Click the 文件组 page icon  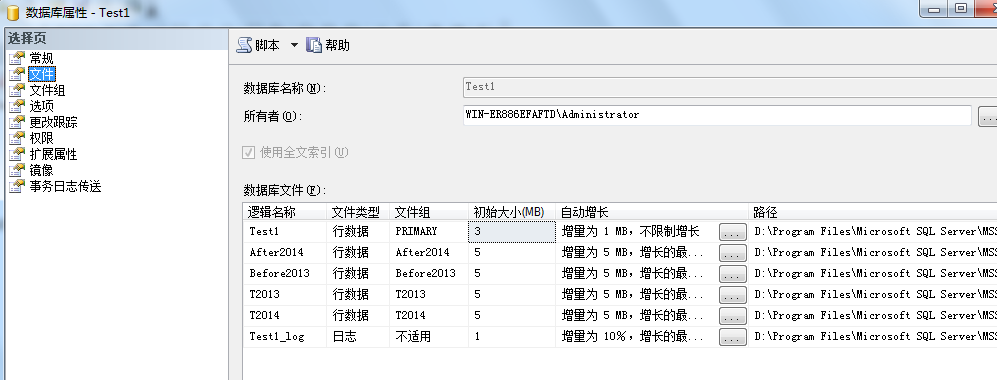[x=17, y=90]
